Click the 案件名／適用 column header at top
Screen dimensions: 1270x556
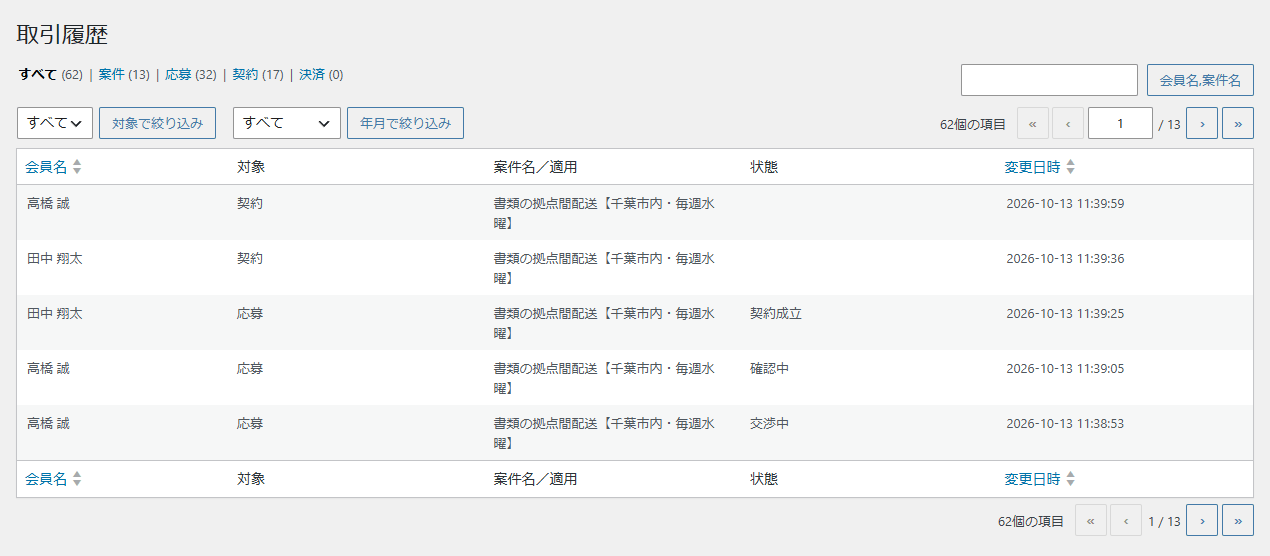click(x=535, y=167)
